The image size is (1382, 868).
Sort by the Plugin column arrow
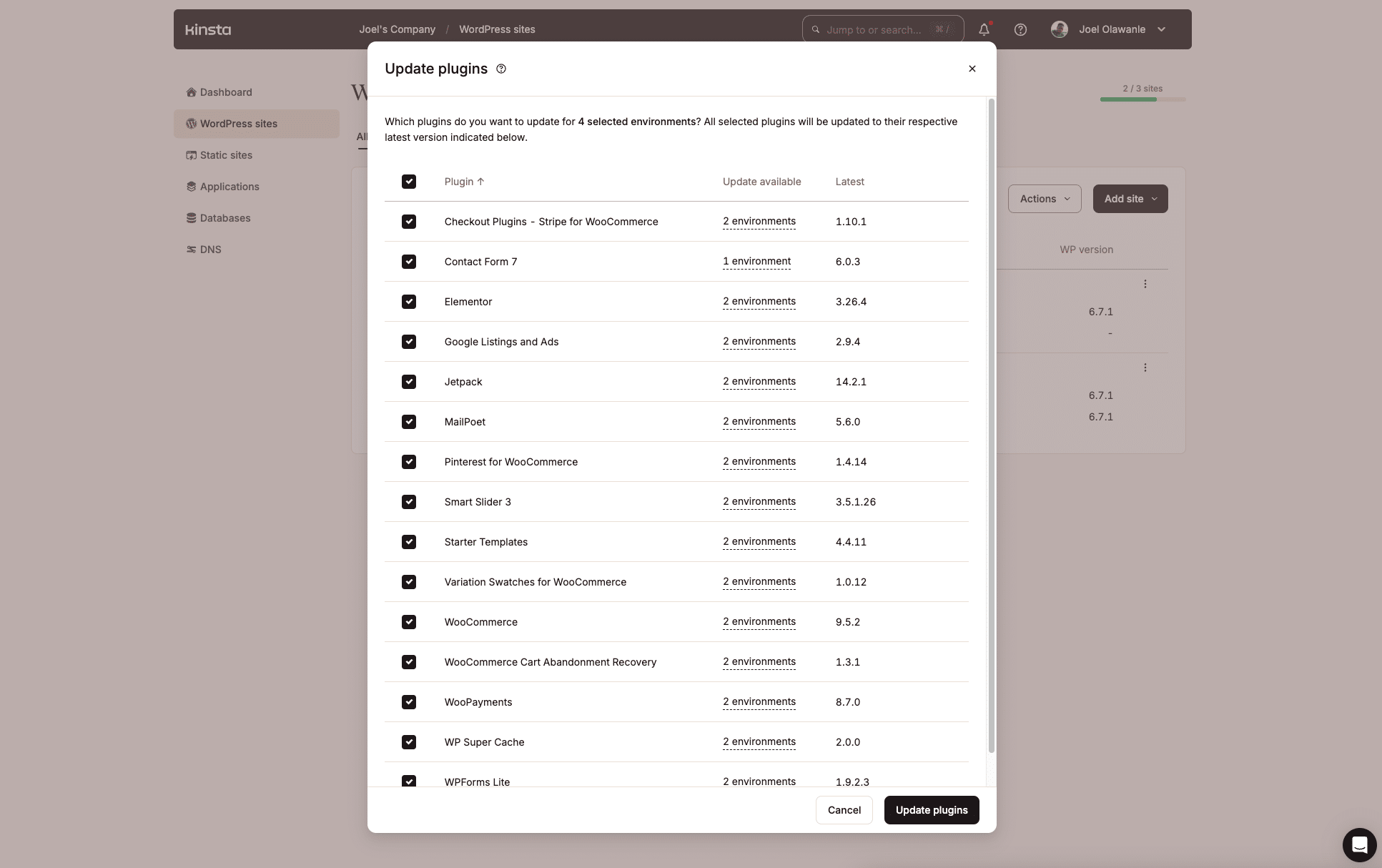480,182
